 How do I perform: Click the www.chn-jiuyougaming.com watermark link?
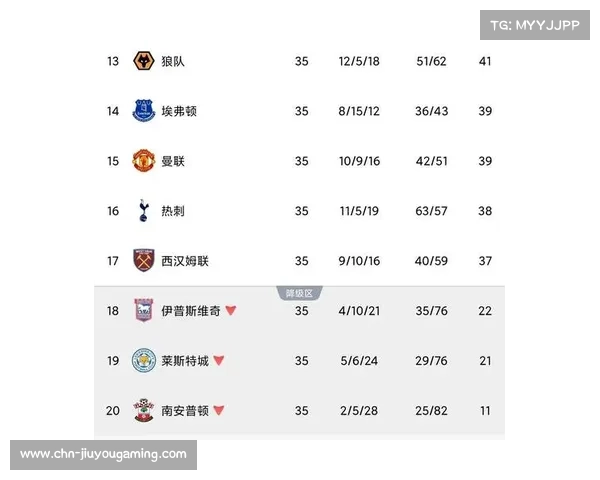[103, 454]
